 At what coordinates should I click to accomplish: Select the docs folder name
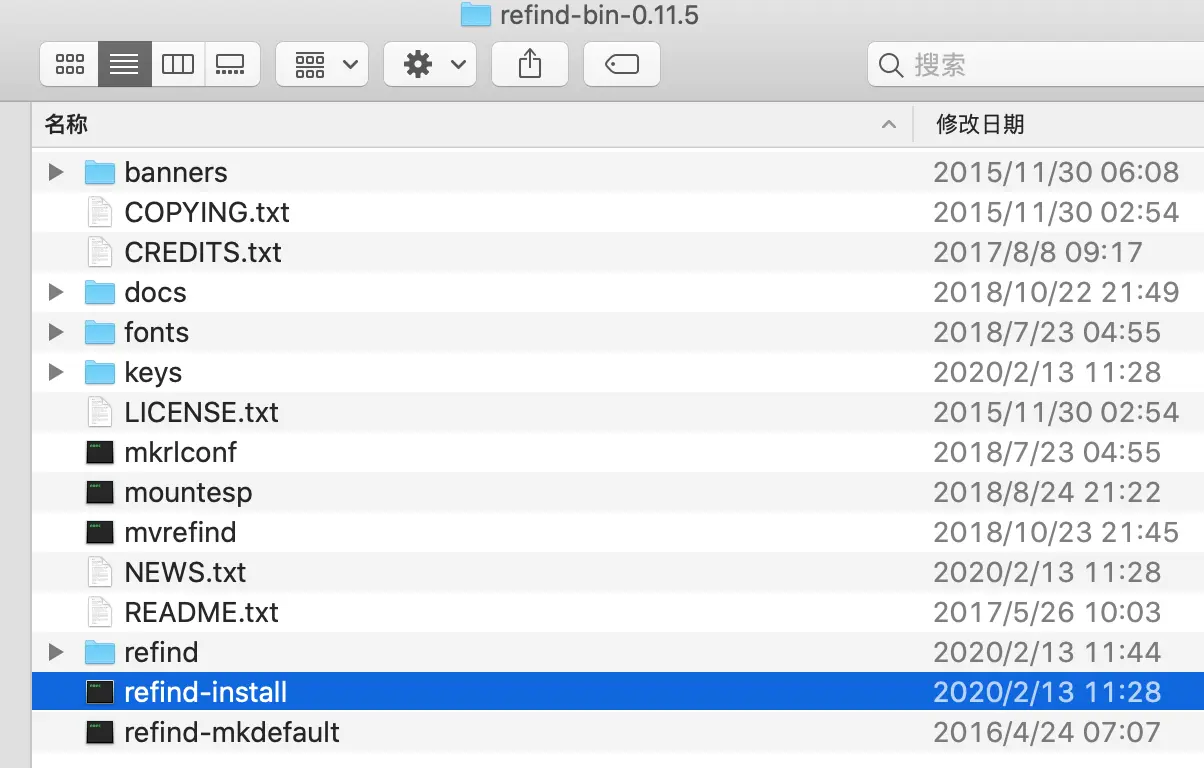pos(155,292)
